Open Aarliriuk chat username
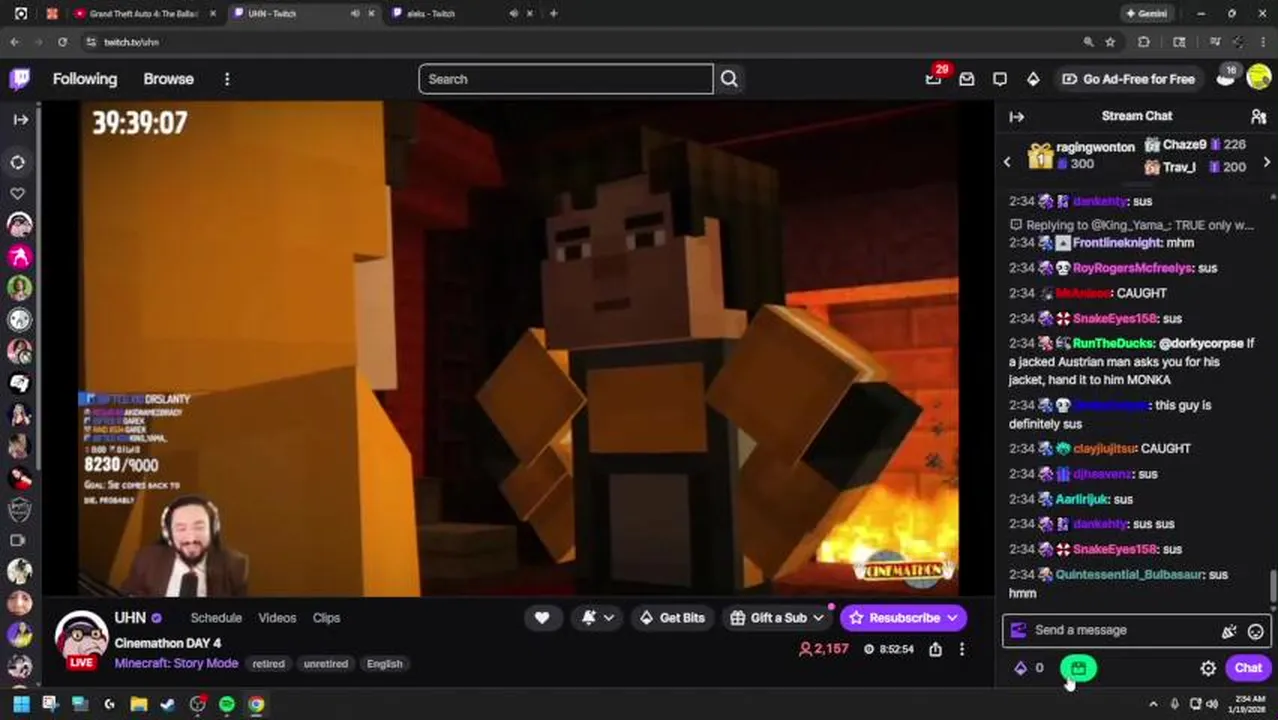Viewport: 1278px width, 720px height. (x=1081, y=499)
